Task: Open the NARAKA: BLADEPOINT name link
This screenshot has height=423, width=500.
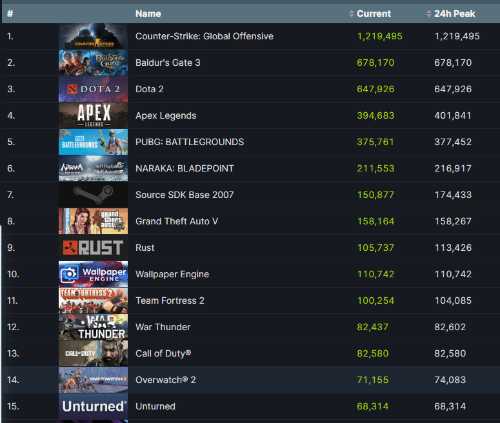Action: coord(185,168)
